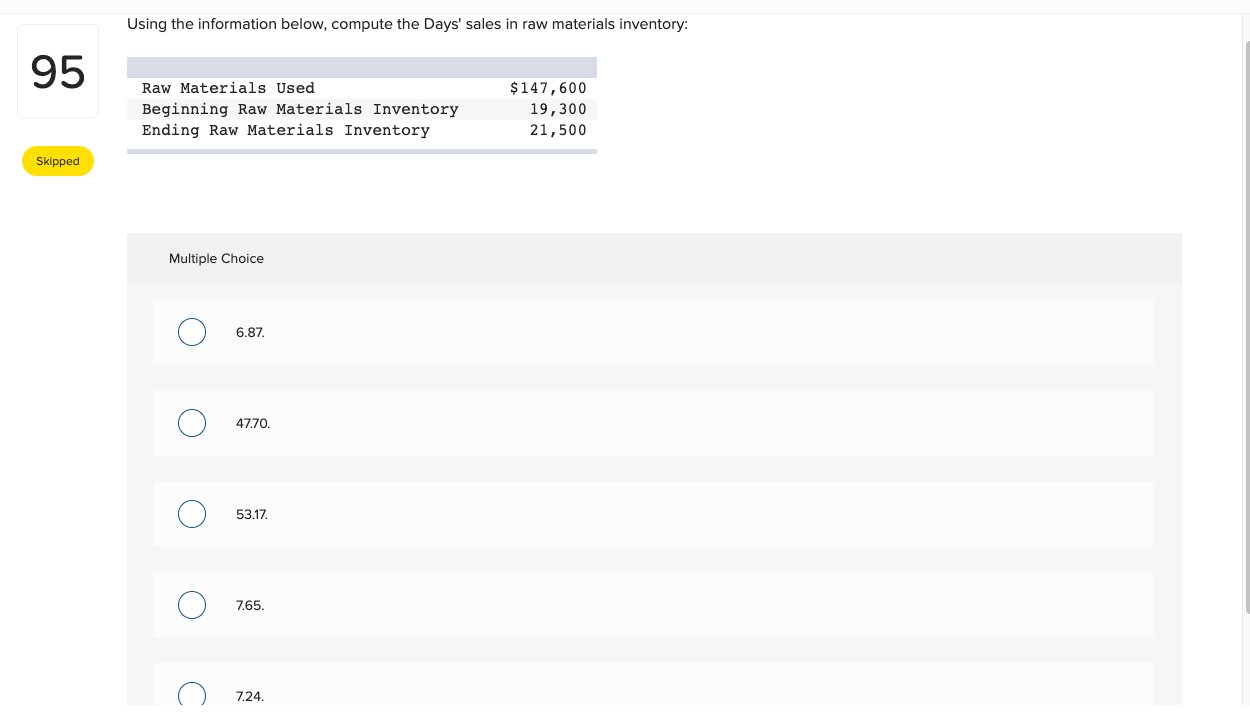
Task: Select the radio button for answer 6.87
Action: (192, 332)
